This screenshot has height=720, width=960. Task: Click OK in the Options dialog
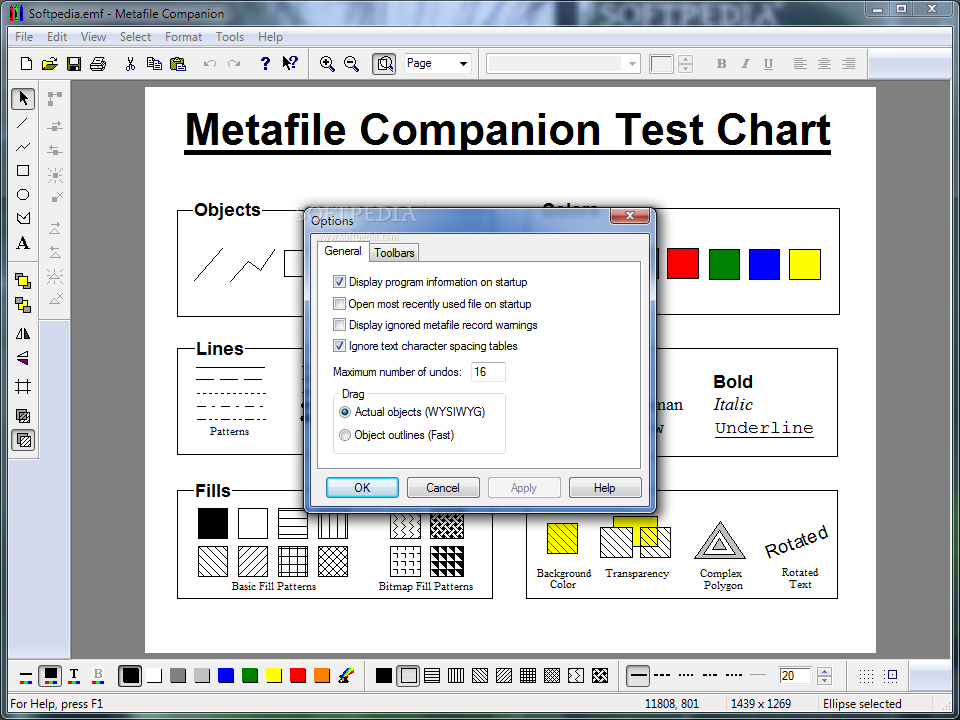coord(362,487)
